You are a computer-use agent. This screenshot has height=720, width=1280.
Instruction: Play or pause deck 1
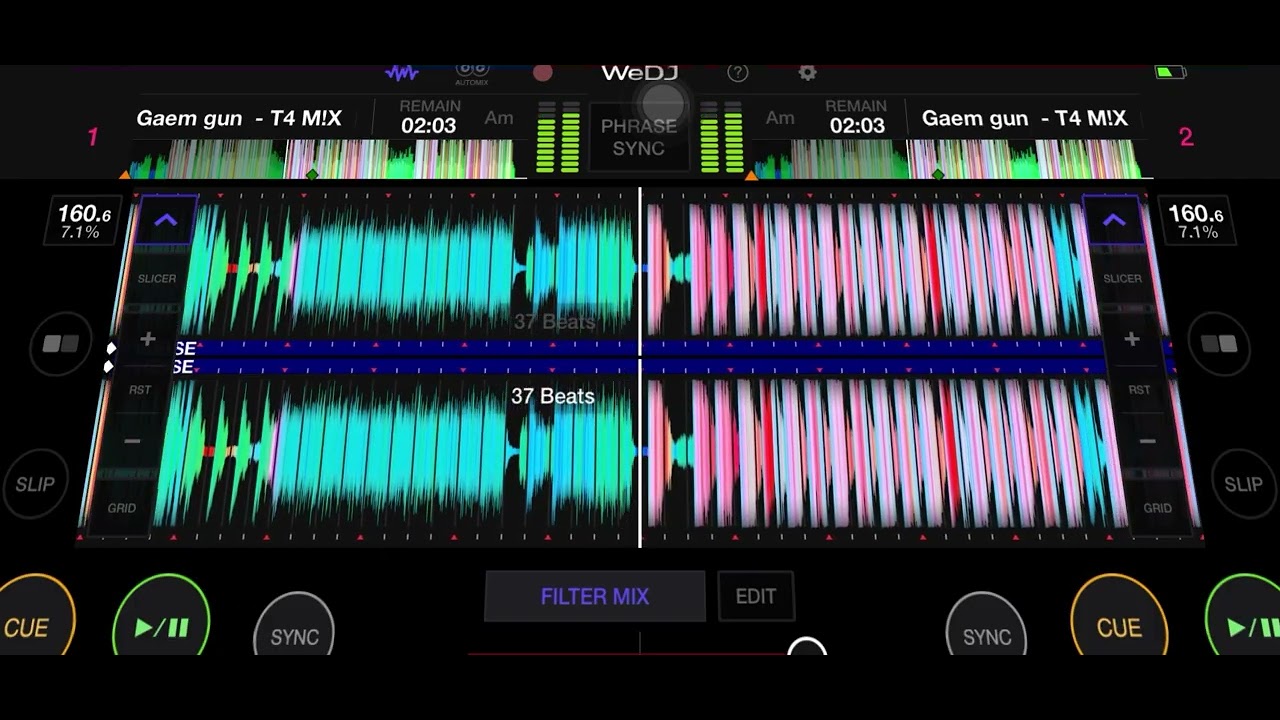point(162,616)
